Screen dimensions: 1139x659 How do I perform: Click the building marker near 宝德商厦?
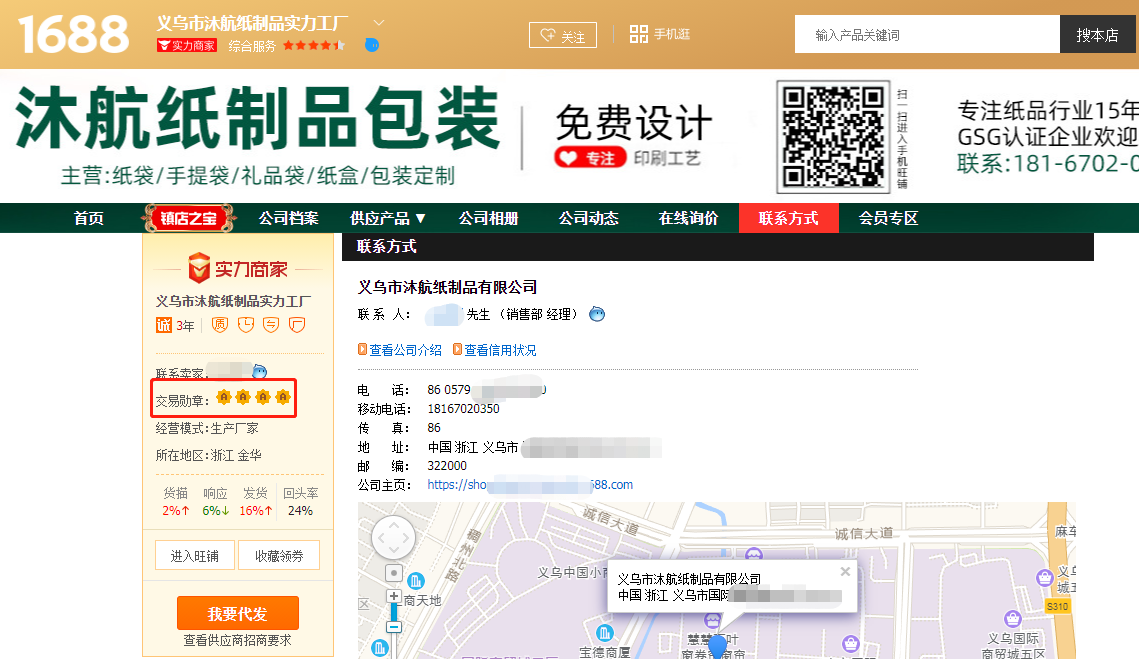coord(604,632)
